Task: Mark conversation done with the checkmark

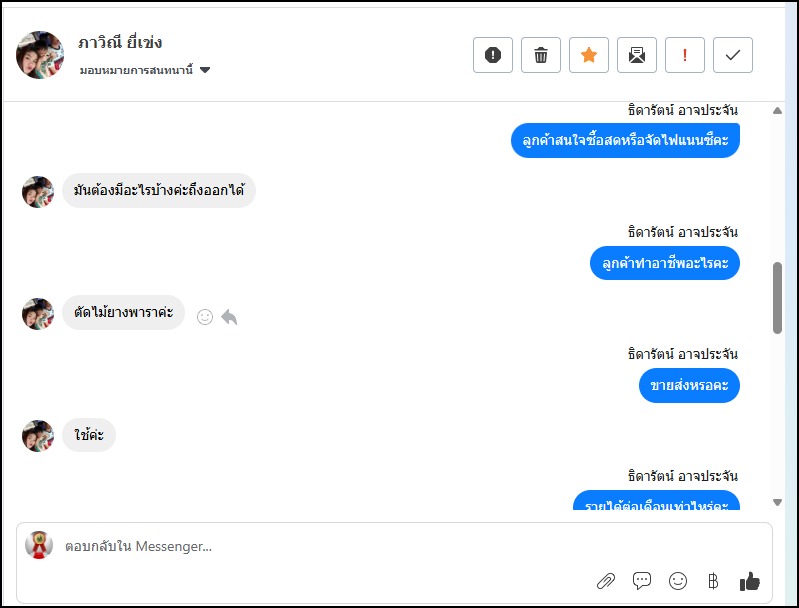Action: (733, 56)
